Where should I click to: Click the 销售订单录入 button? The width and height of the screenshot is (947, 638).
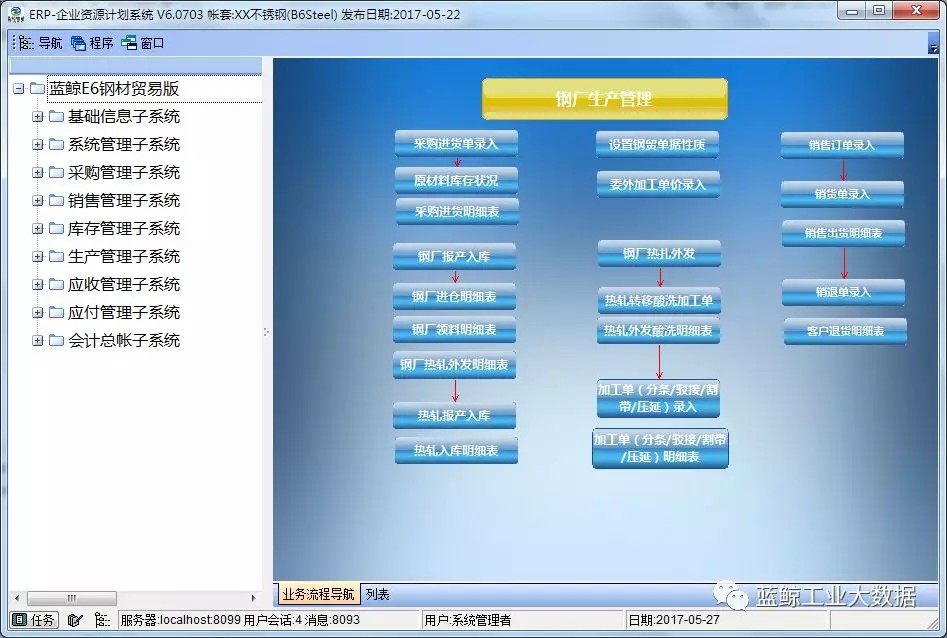pos(845,146)
